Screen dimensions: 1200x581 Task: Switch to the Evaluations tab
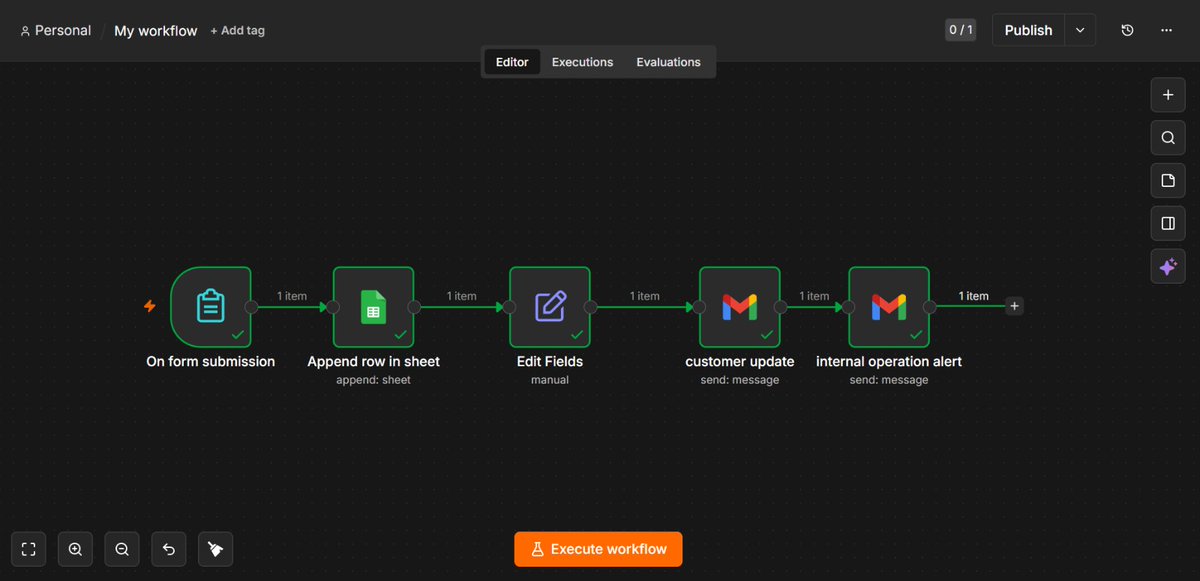tap(668, 62)
